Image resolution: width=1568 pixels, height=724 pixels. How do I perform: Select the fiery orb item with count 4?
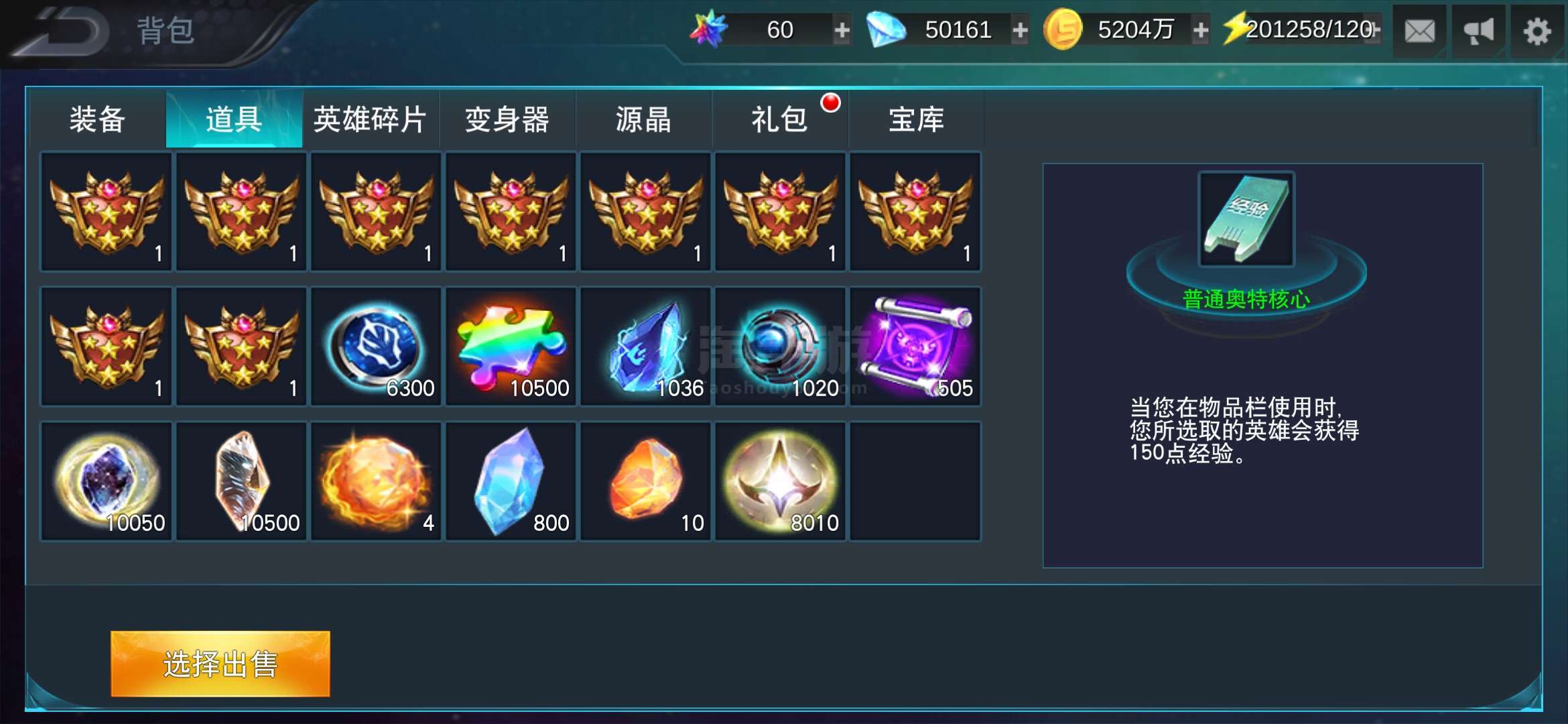pyautogui.click(x=376, y=481)
